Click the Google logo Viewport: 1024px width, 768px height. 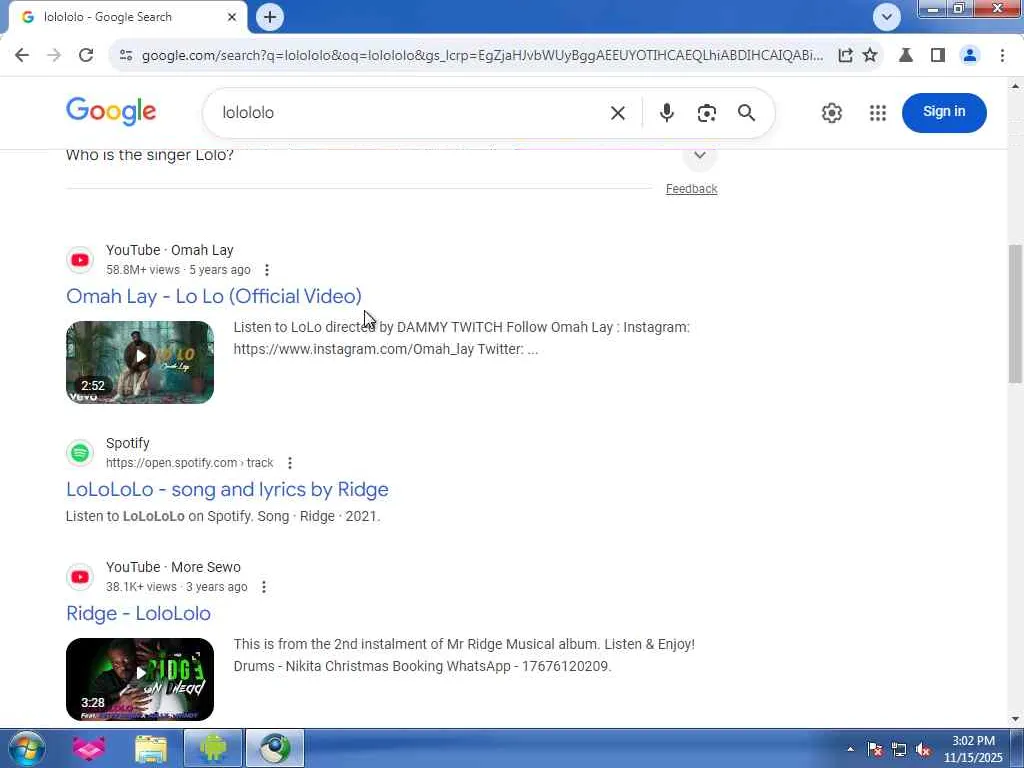click(111, 112)
